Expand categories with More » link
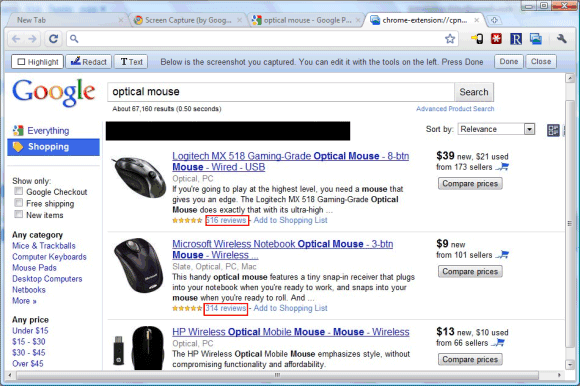 coord(24,301)
